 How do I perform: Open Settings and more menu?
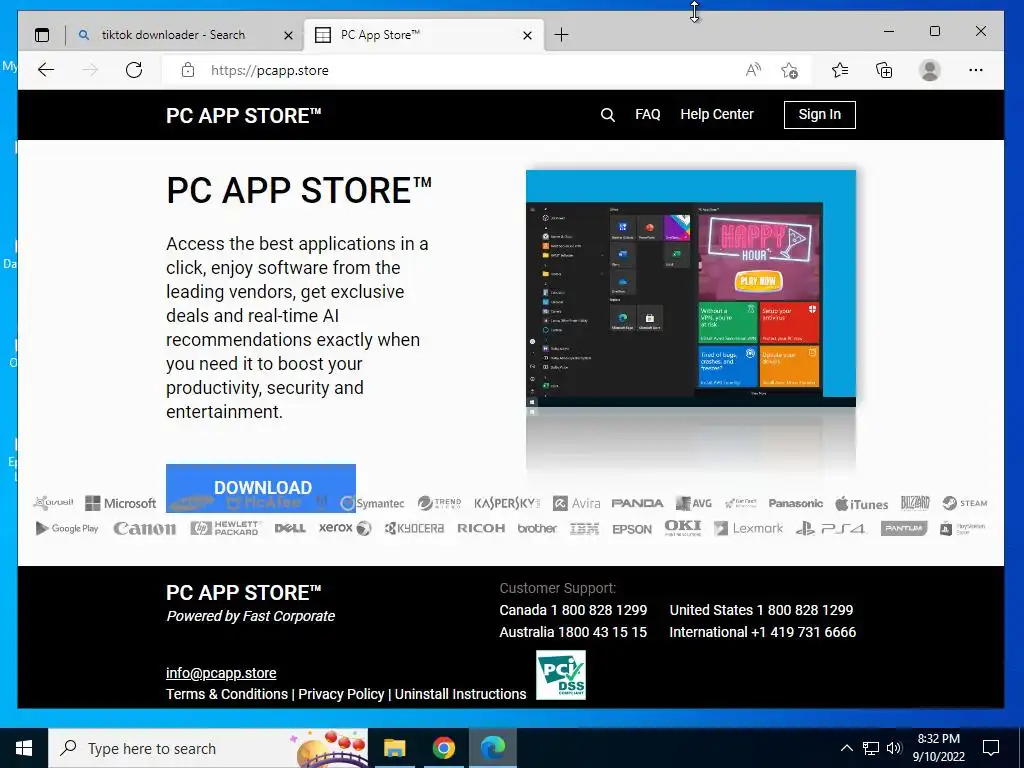click(976, 70)
